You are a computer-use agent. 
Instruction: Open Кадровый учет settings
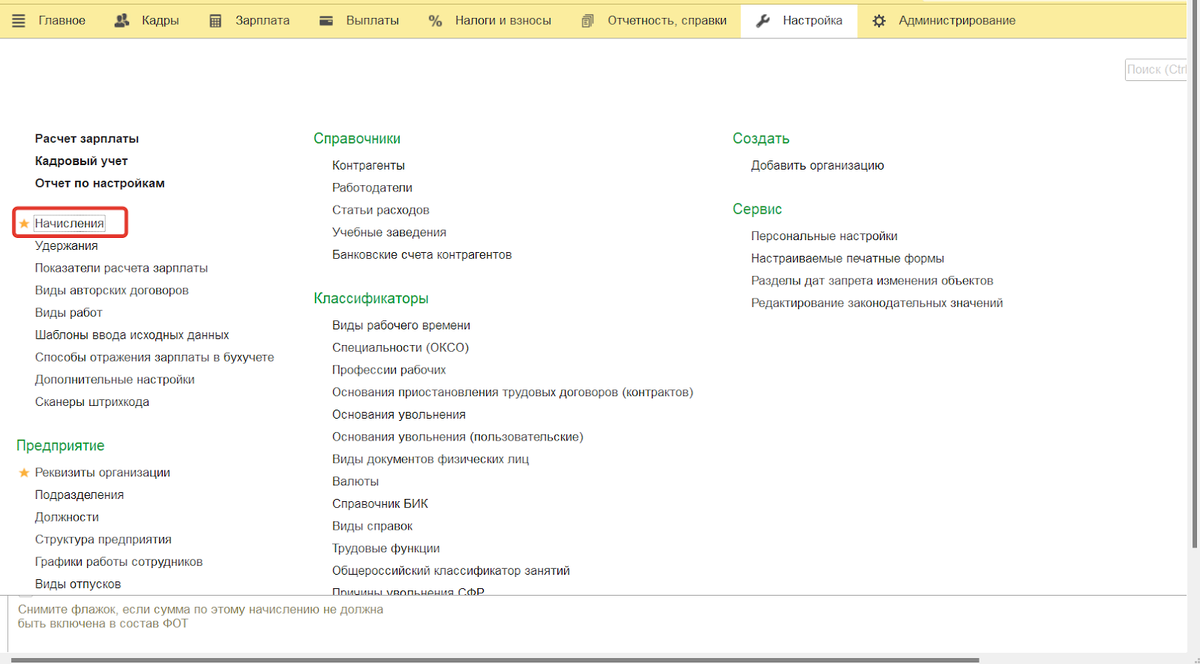point(81,161)
